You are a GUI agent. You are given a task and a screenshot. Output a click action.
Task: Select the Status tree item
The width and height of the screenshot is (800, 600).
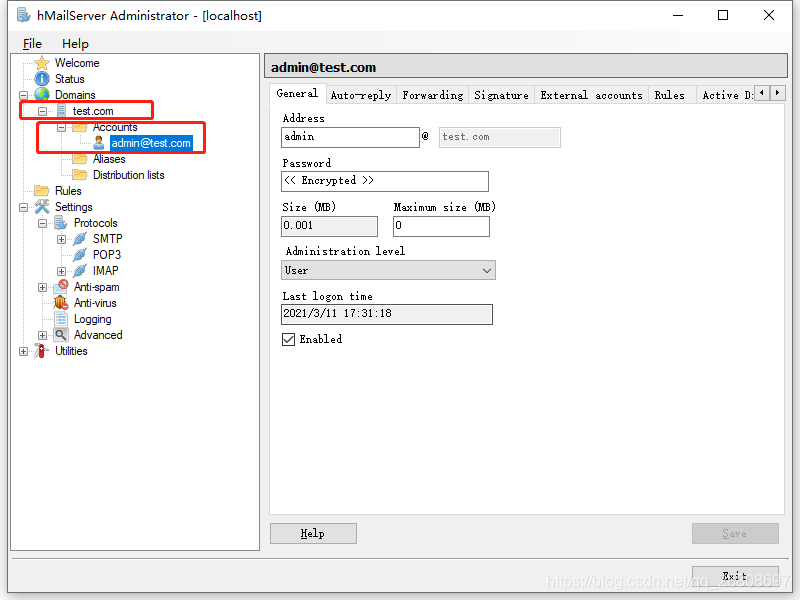click(x=69, y=79)
